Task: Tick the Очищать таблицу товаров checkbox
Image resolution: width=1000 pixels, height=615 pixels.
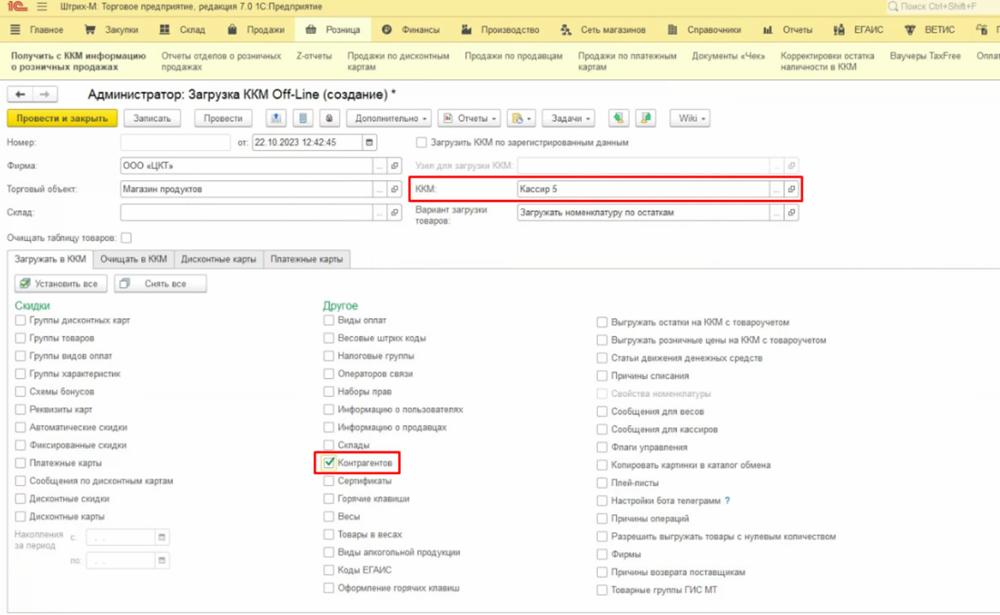Action: click(126, 238)
